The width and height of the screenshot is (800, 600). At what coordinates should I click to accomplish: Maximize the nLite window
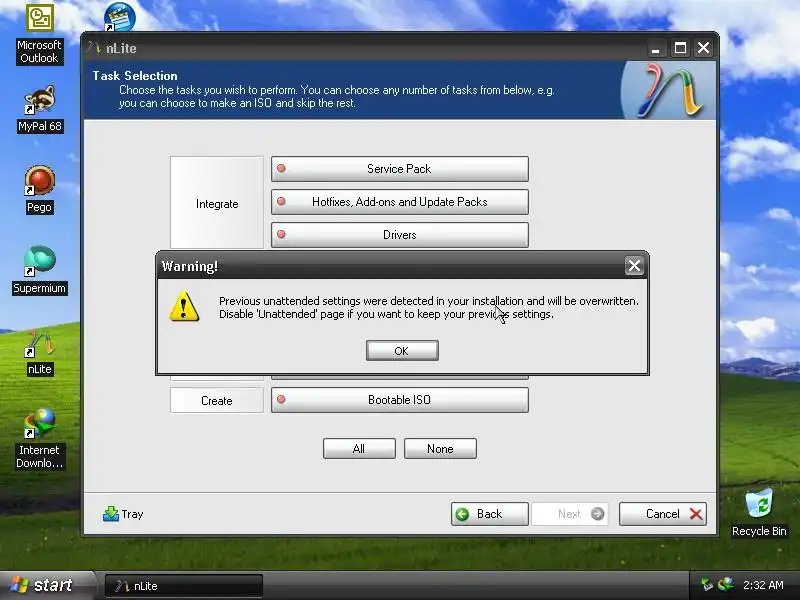pyautogui.click(x=680, y=48)
